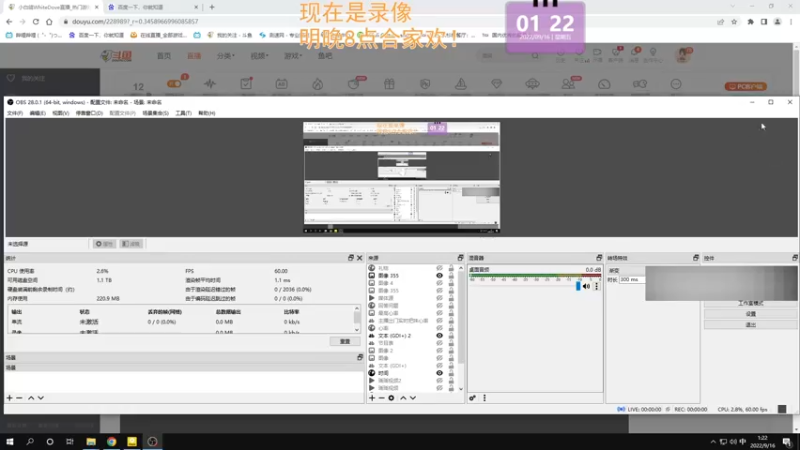This screenshot has width=800, height=450.
Task: Open desktop audio channel options dots
Action: pyautogui.click(x=596, y=287)
